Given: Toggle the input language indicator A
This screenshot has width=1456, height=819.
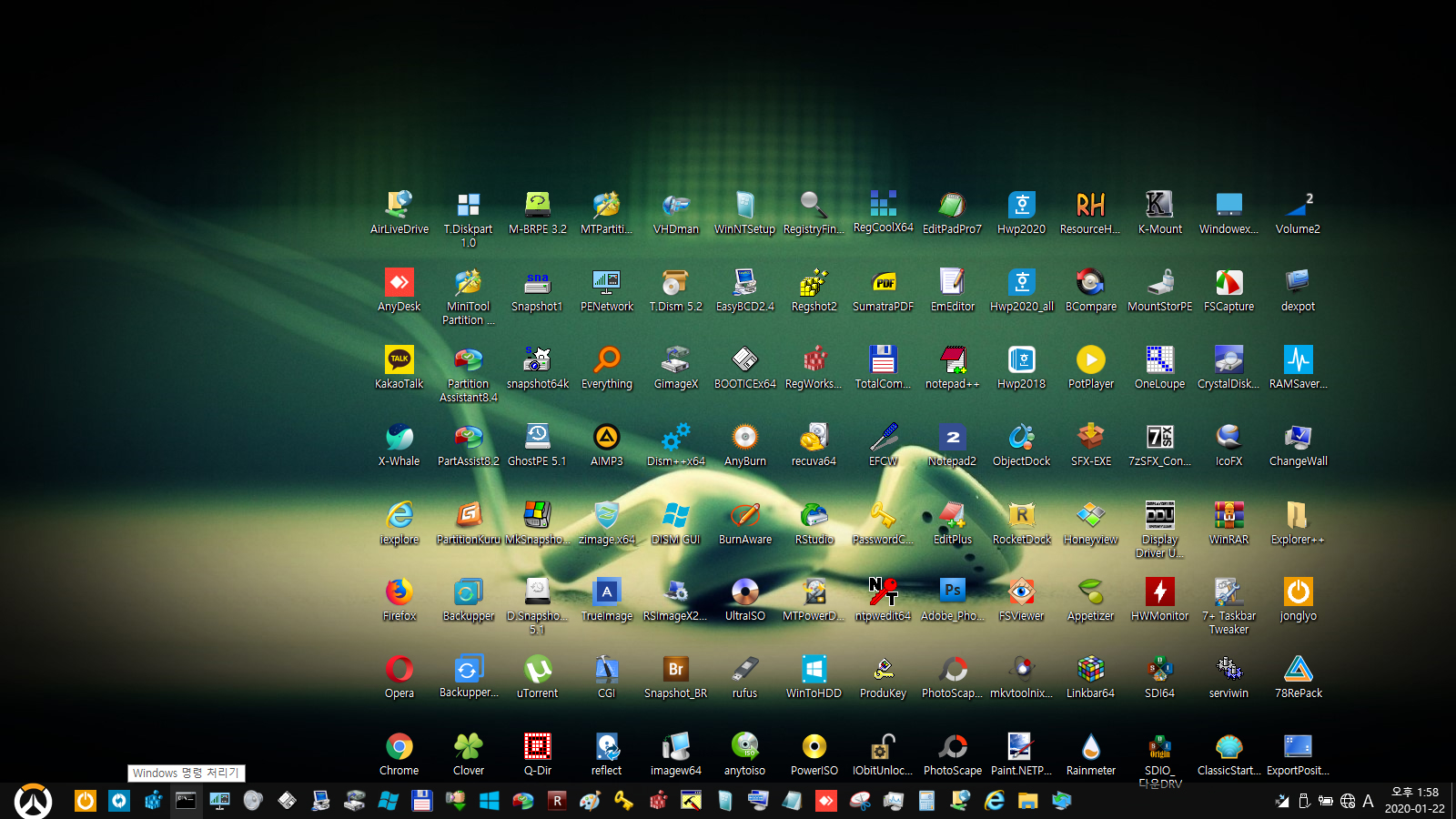Looking at the screenshot, I should pyautogui.click(x=1368, y=801).
